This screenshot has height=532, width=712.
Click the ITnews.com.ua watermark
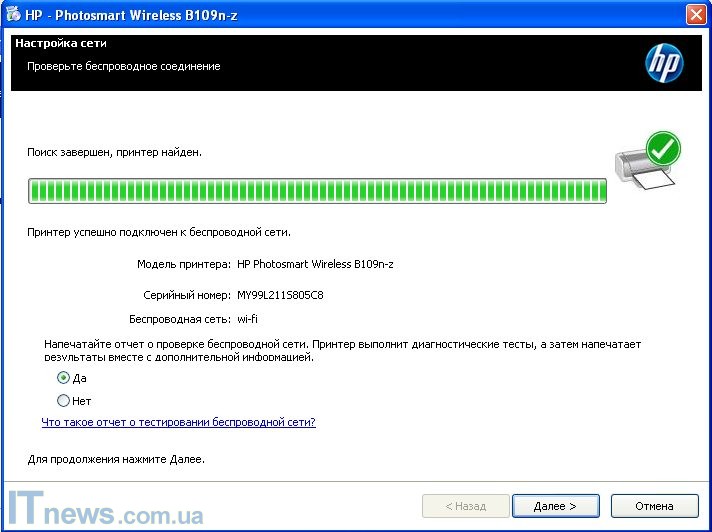[x=105, y=510]
